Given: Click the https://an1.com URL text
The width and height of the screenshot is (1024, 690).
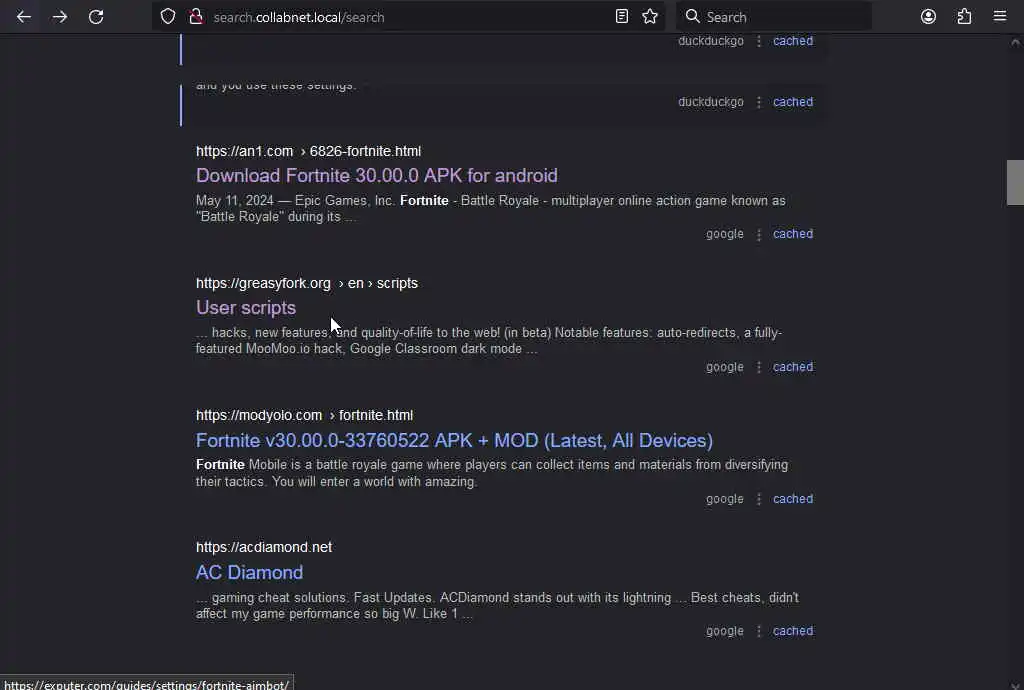Looking at the screenshot, I should [244, 151].
